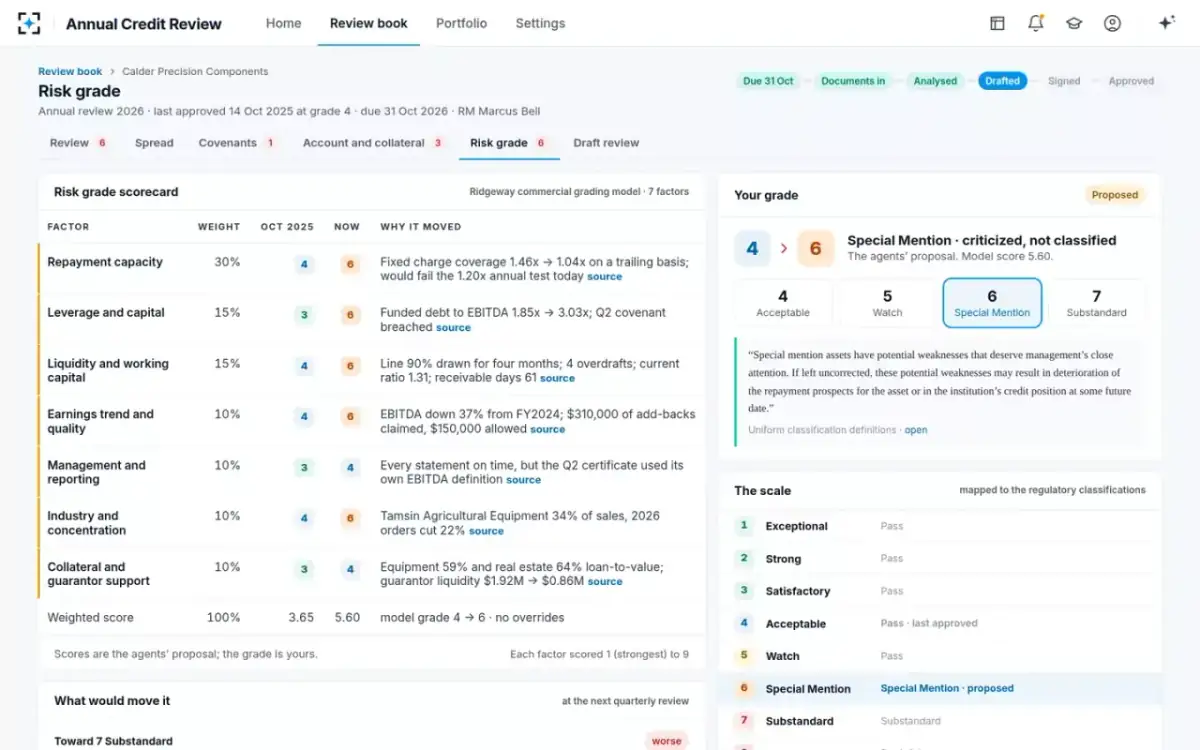1200x750 pixels.
Task: Switch to the Review sub-tab
Action: coord(79,143)
